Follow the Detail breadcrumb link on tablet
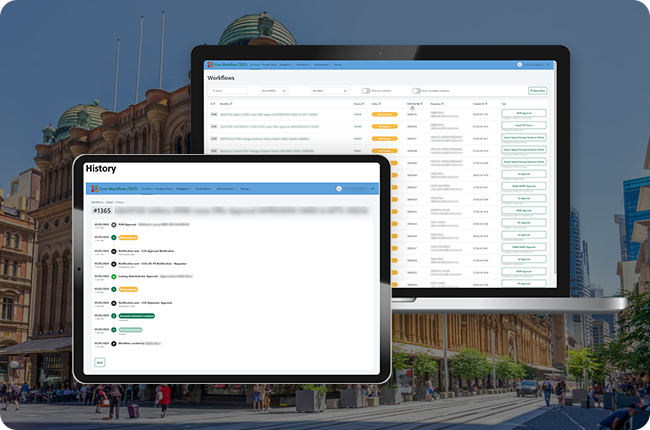 click(109, 202)
